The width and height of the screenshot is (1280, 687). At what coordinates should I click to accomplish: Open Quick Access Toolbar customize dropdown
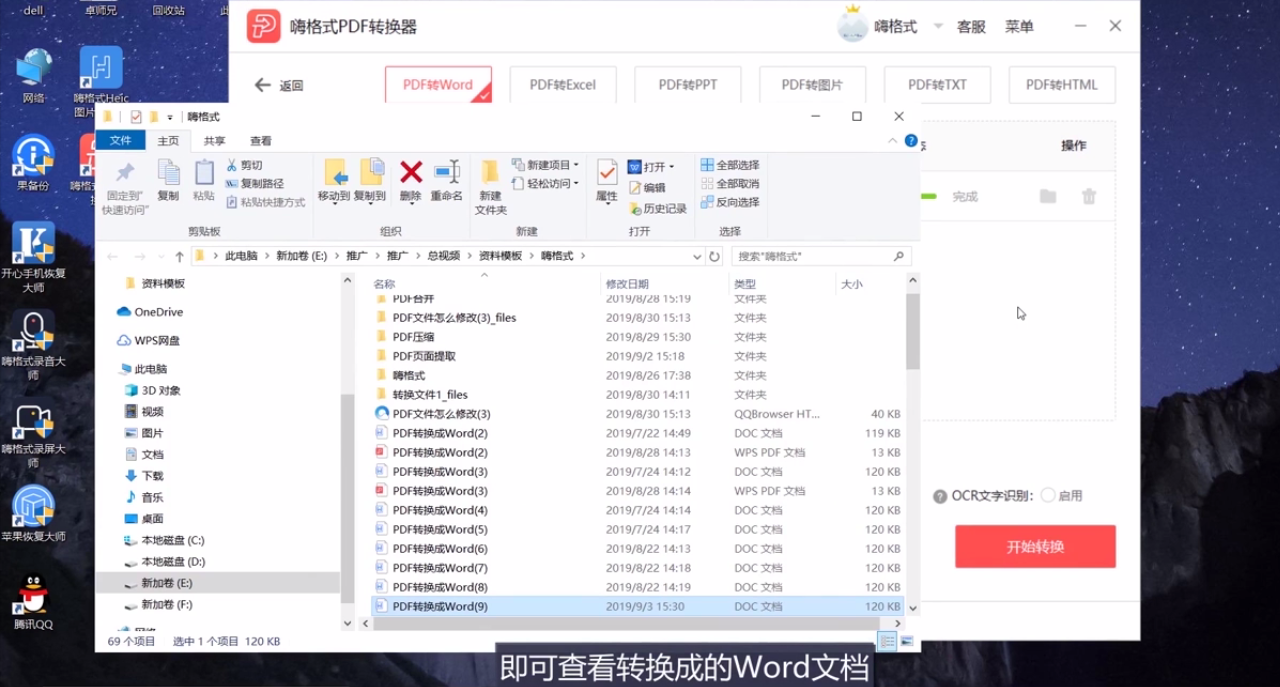170,118
